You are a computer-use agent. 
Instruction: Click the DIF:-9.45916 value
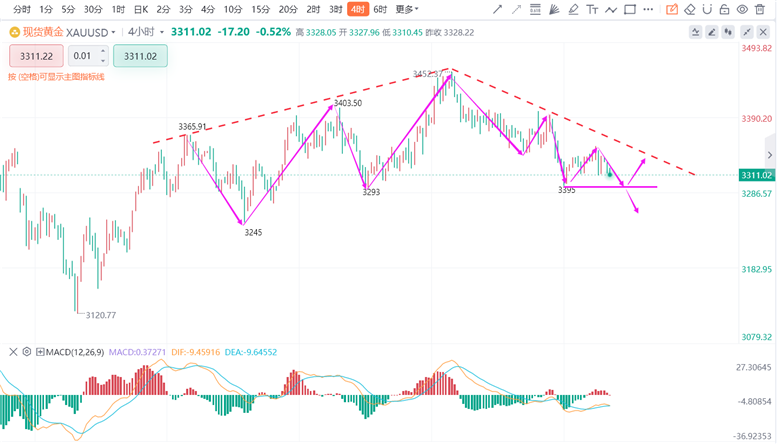pyautogui.click(x=195, y=352)
